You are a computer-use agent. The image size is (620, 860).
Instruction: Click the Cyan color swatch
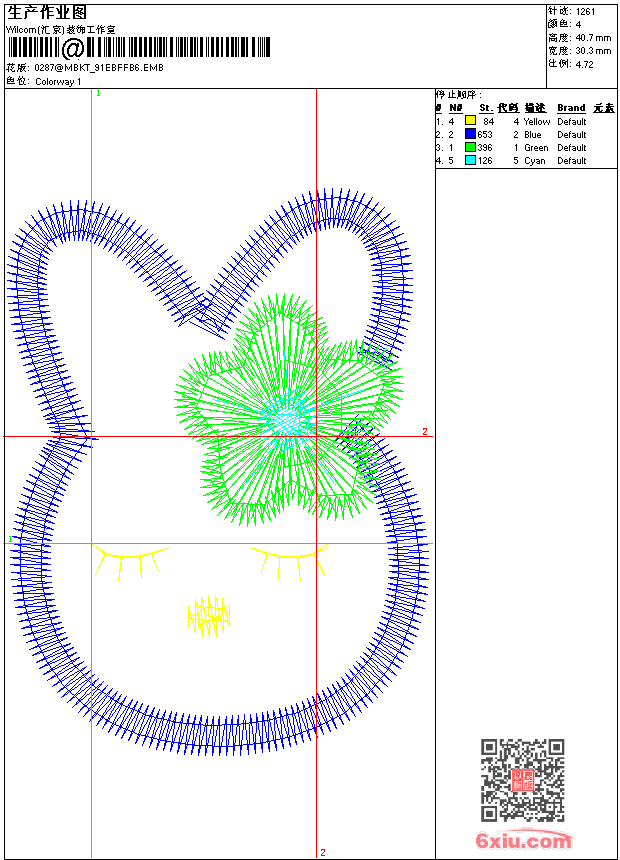470,160
